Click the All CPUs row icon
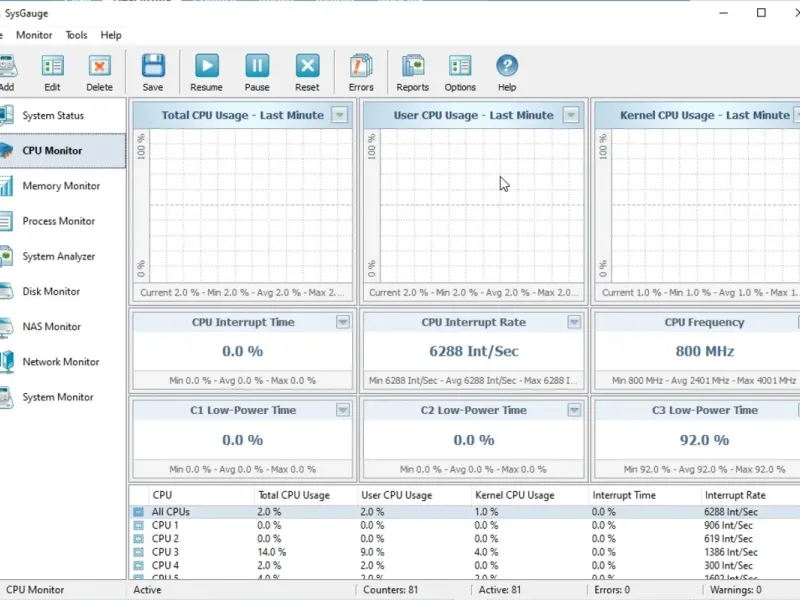800x600 pixels. click(x=139, y=512)
